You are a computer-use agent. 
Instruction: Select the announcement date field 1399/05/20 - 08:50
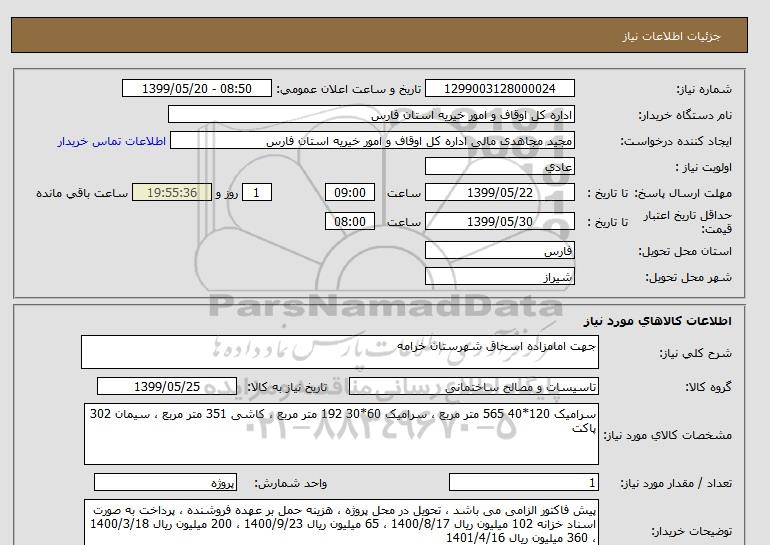click(196, 89)
